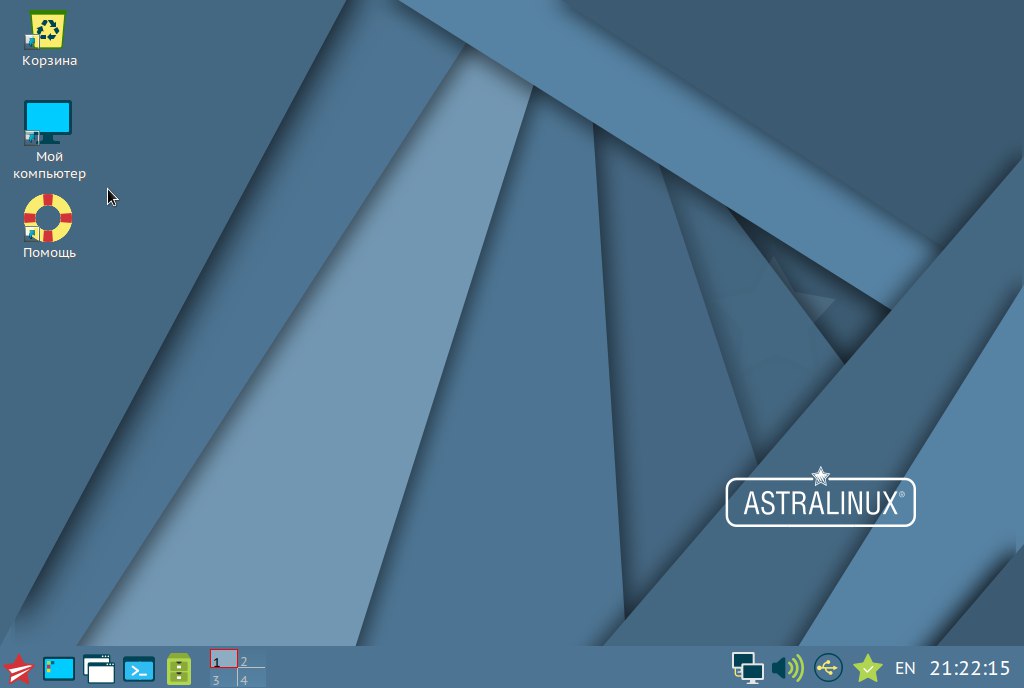
Task: Click the 21:22:15 clock
Action: point(970,668)
